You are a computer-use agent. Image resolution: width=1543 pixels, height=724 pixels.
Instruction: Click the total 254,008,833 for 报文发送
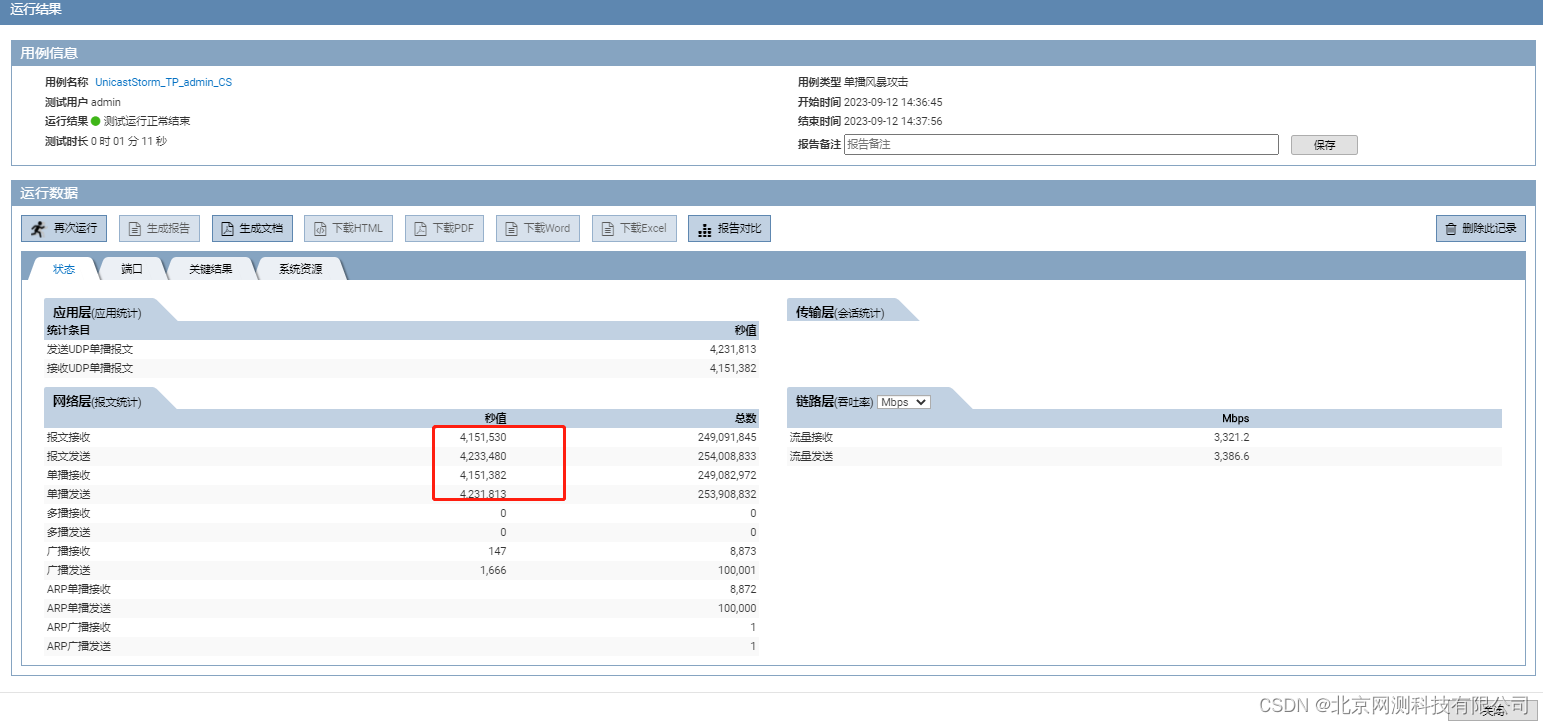tap(727, 456)
